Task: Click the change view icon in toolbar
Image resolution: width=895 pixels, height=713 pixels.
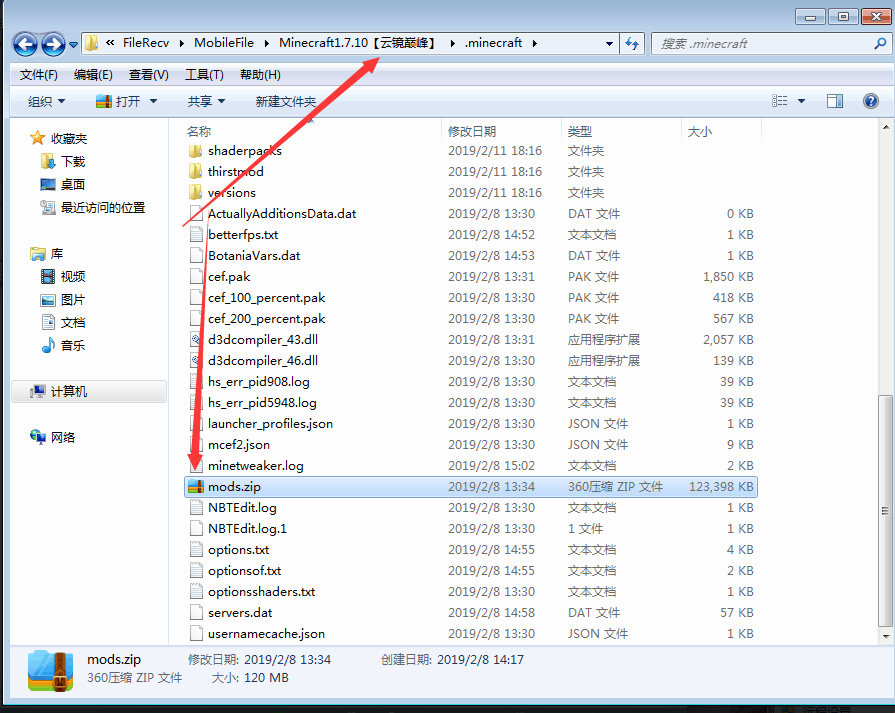Action: click(x=780, y=101)
